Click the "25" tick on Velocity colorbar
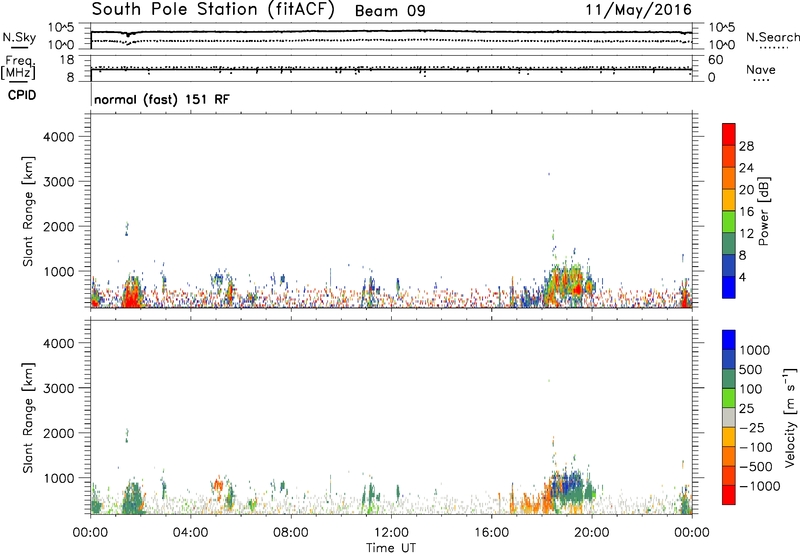The width and height of the screenshot is (800, 554). pos(747,409)
